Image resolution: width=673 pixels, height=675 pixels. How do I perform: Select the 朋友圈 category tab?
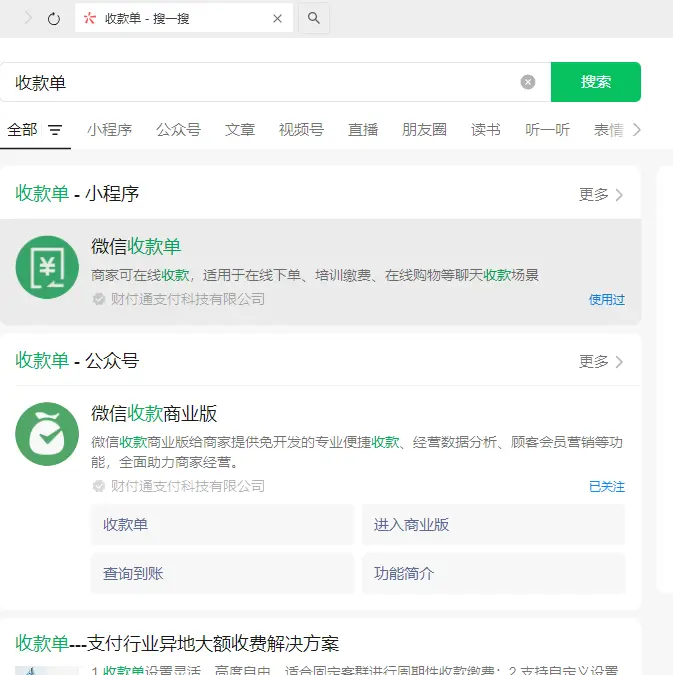pos(424,130)
